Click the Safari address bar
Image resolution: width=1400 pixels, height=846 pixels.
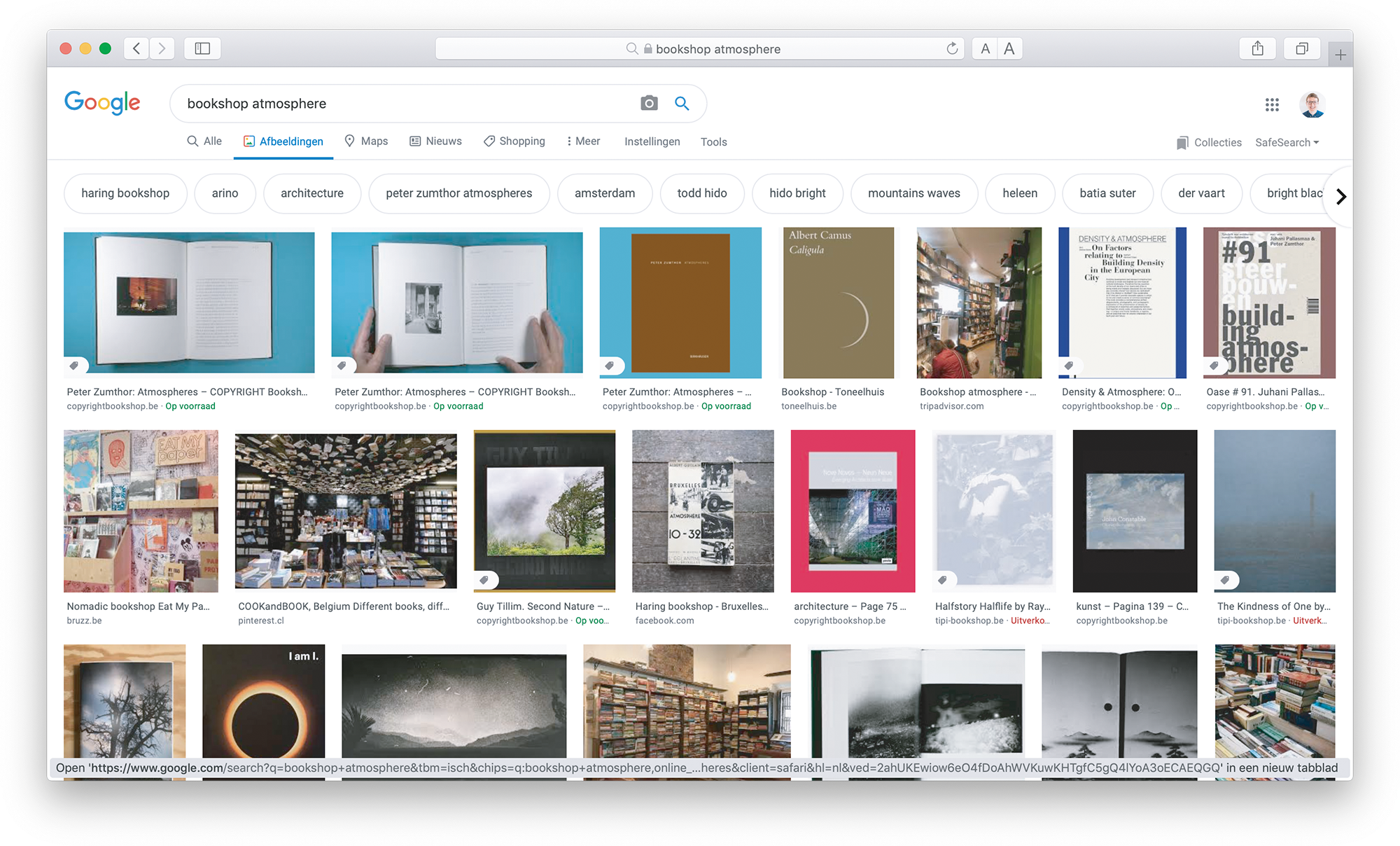(x=700, y=48)
